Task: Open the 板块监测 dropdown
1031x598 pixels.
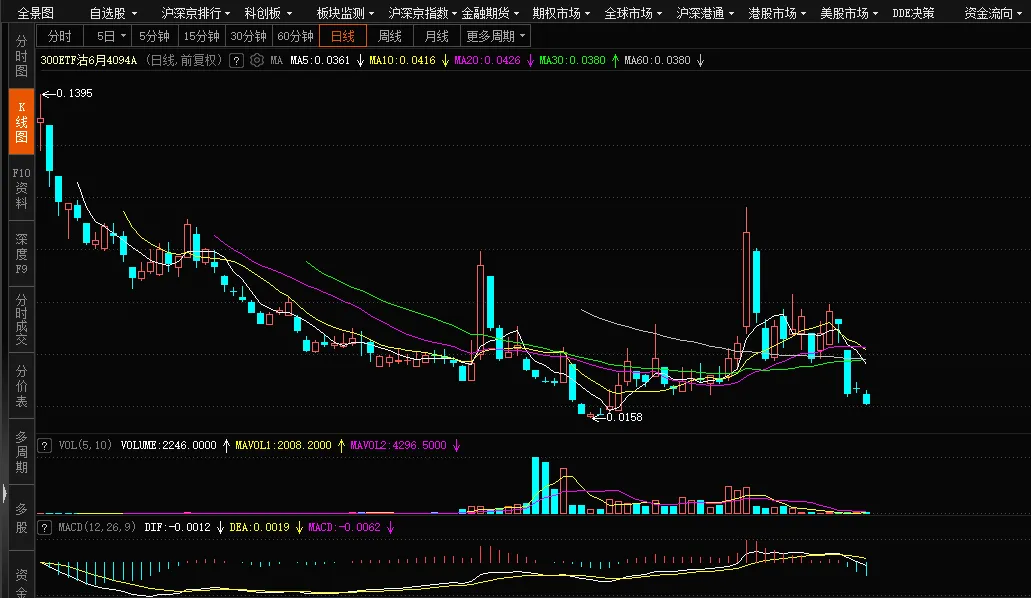Action: coord(345,13)
